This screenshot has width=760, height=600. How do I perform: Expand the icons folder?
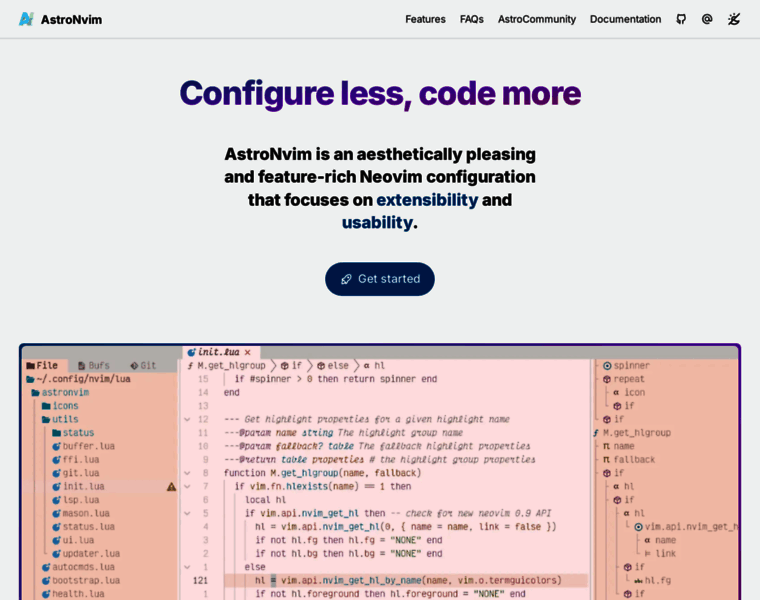(60, 406)
